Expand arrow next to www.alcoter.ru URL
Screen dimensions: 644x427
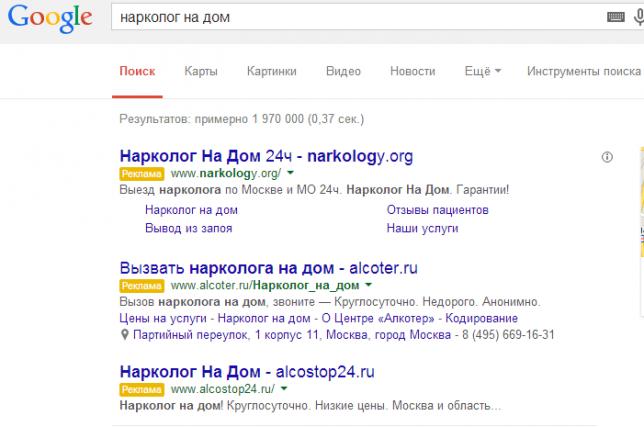368,285
